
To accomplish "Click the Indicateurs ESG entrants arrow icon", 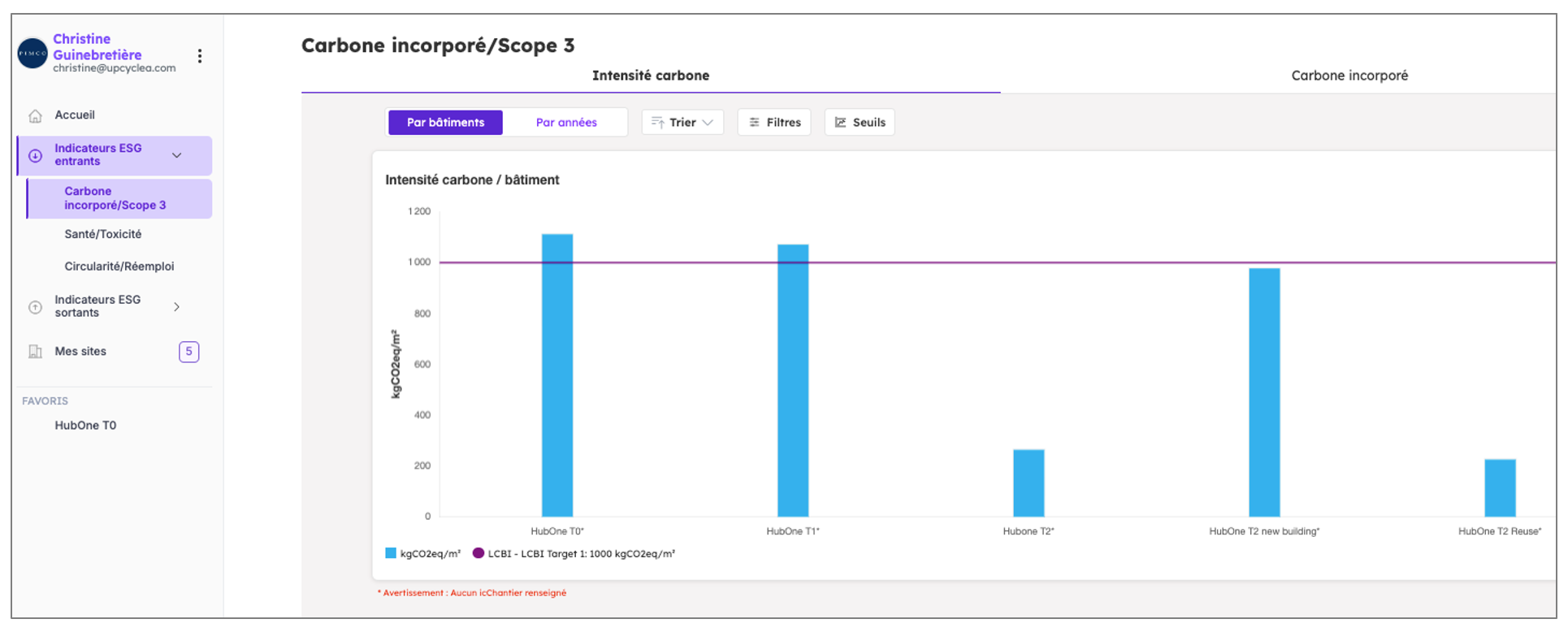I will [35, 156].
